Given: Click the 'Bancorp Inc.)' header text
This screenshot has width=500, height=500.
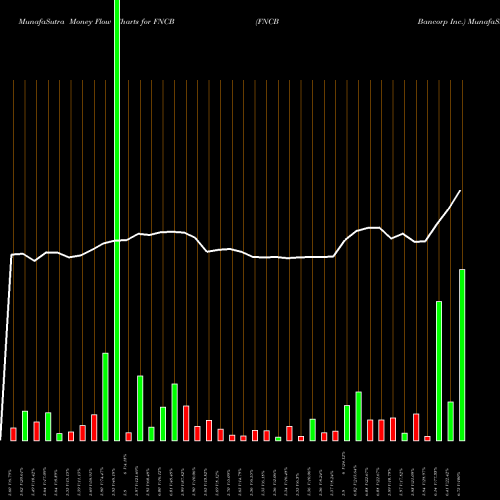Looking at the screenshot, I should point(441,22).
